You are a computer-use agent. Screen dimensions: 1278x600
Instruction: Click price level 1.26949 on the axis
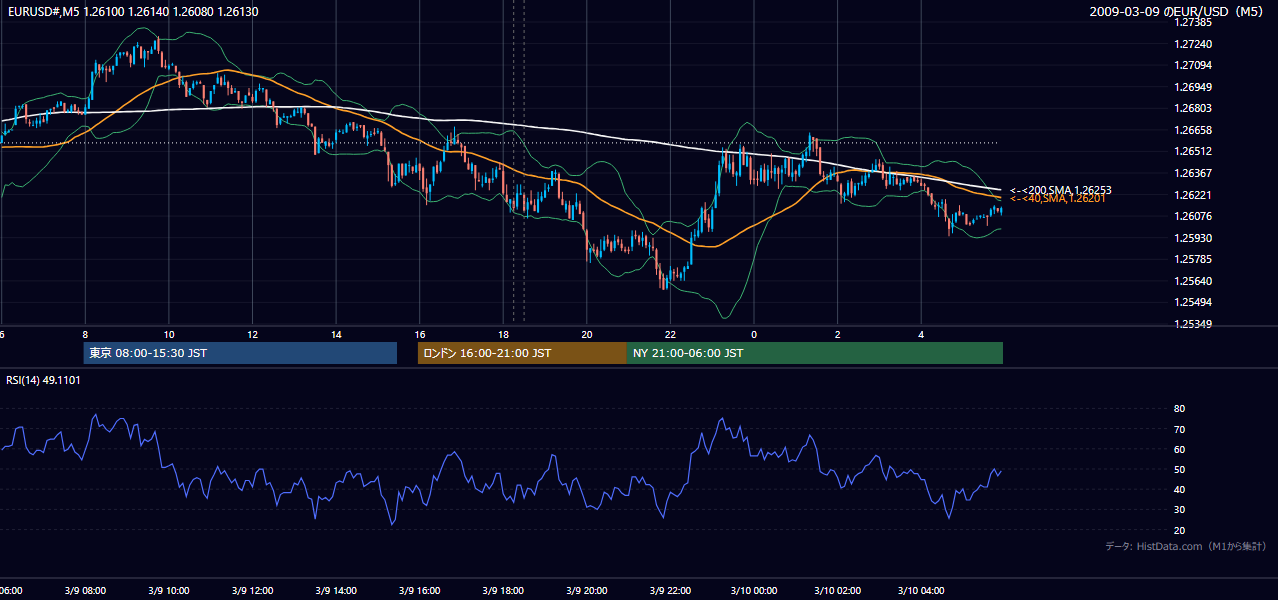point(1193,87)
